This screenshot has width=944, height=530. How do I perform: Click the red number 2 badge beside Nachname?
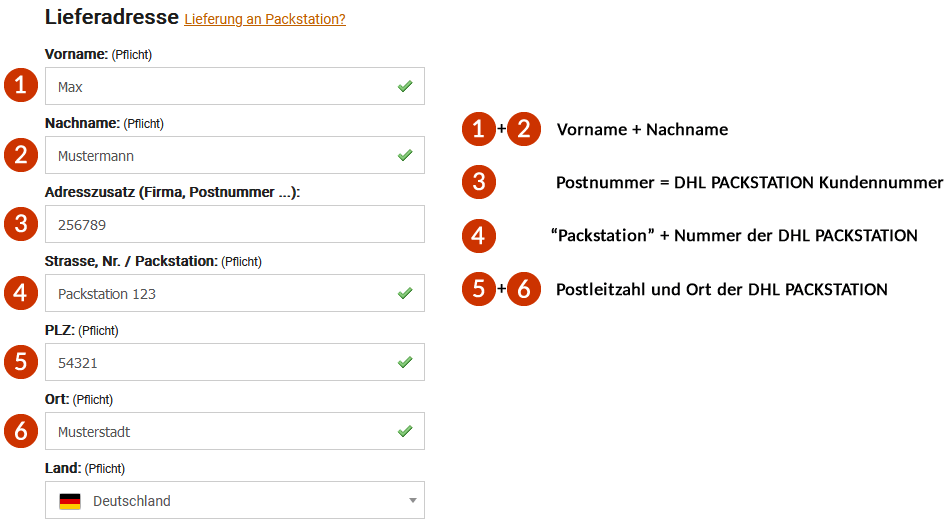click(21, 155)
